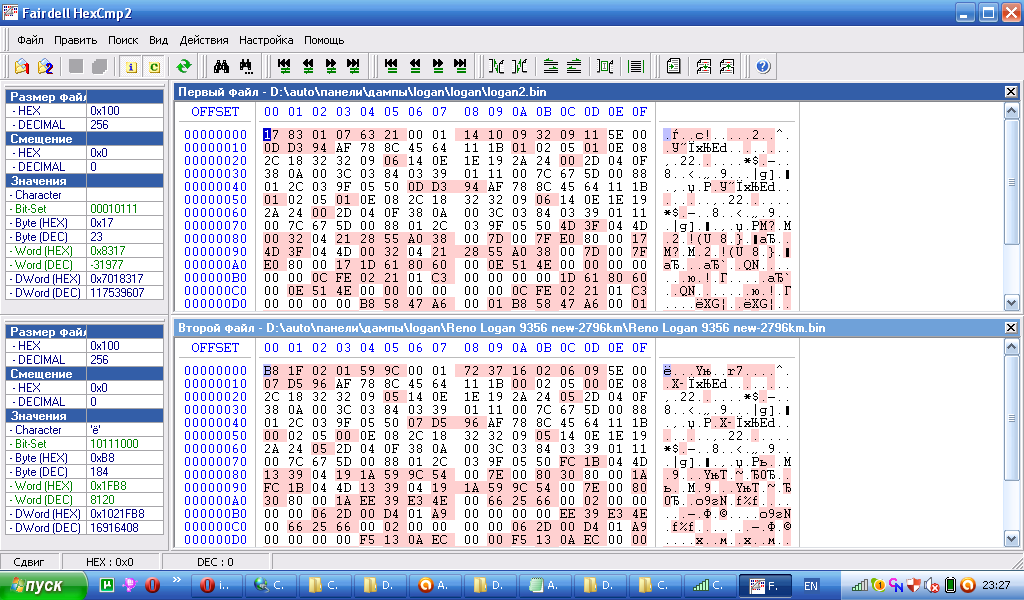Open the Править menu

point(76,40)
